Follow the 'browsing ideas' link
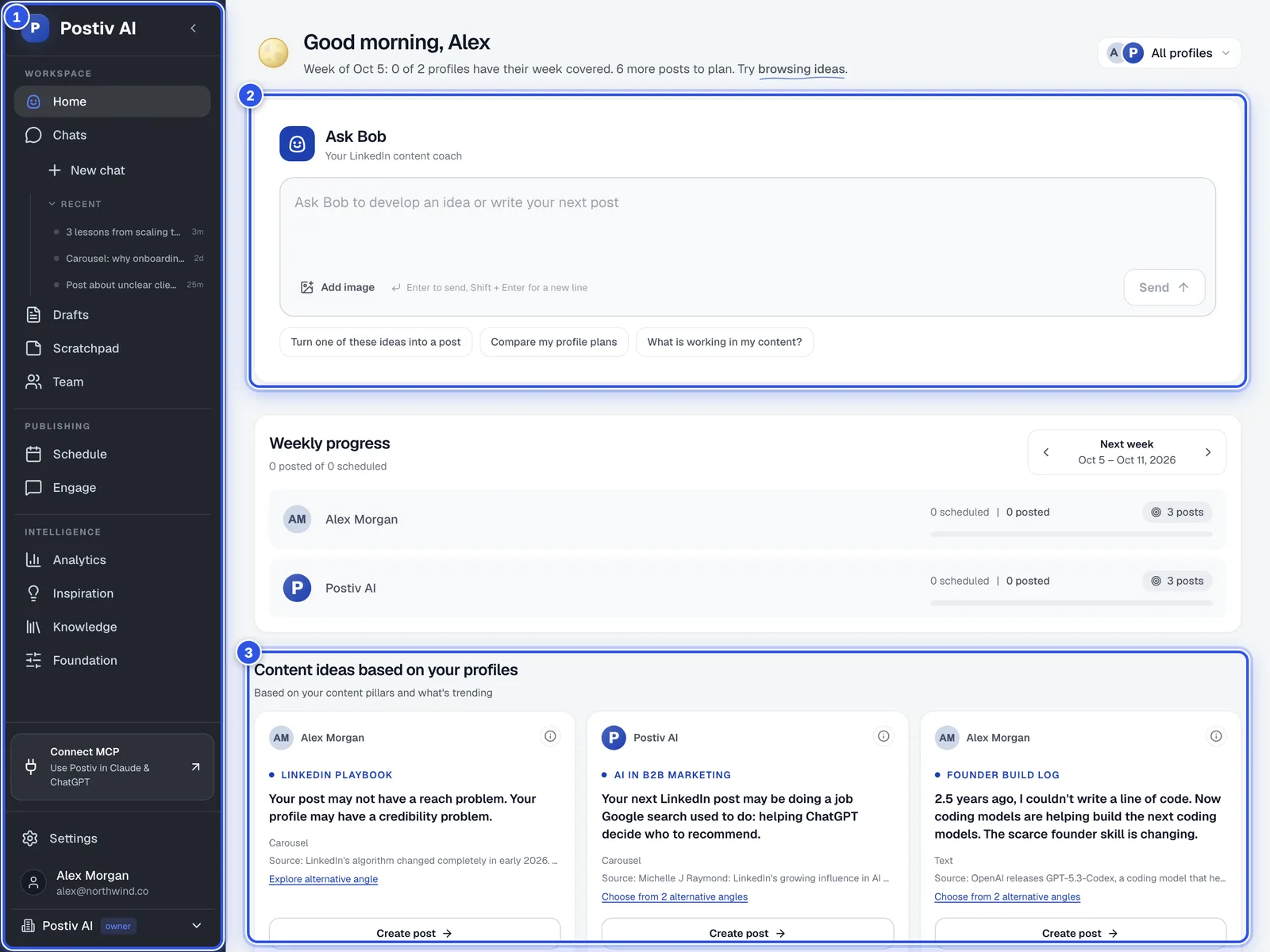The image size is (1270, 952). [x=802, y=69]
